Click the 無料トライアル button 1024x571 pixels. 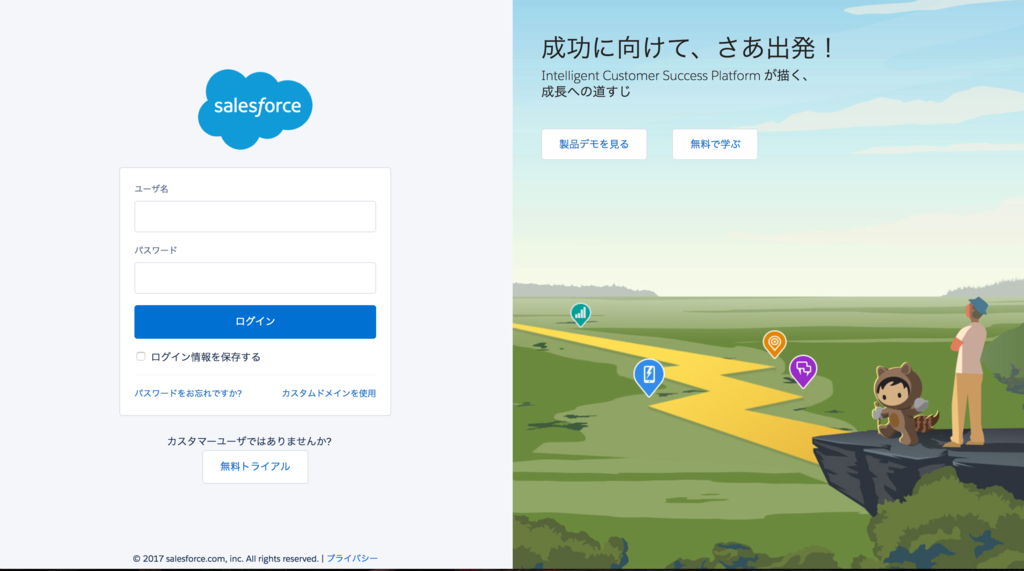point(255,466)
